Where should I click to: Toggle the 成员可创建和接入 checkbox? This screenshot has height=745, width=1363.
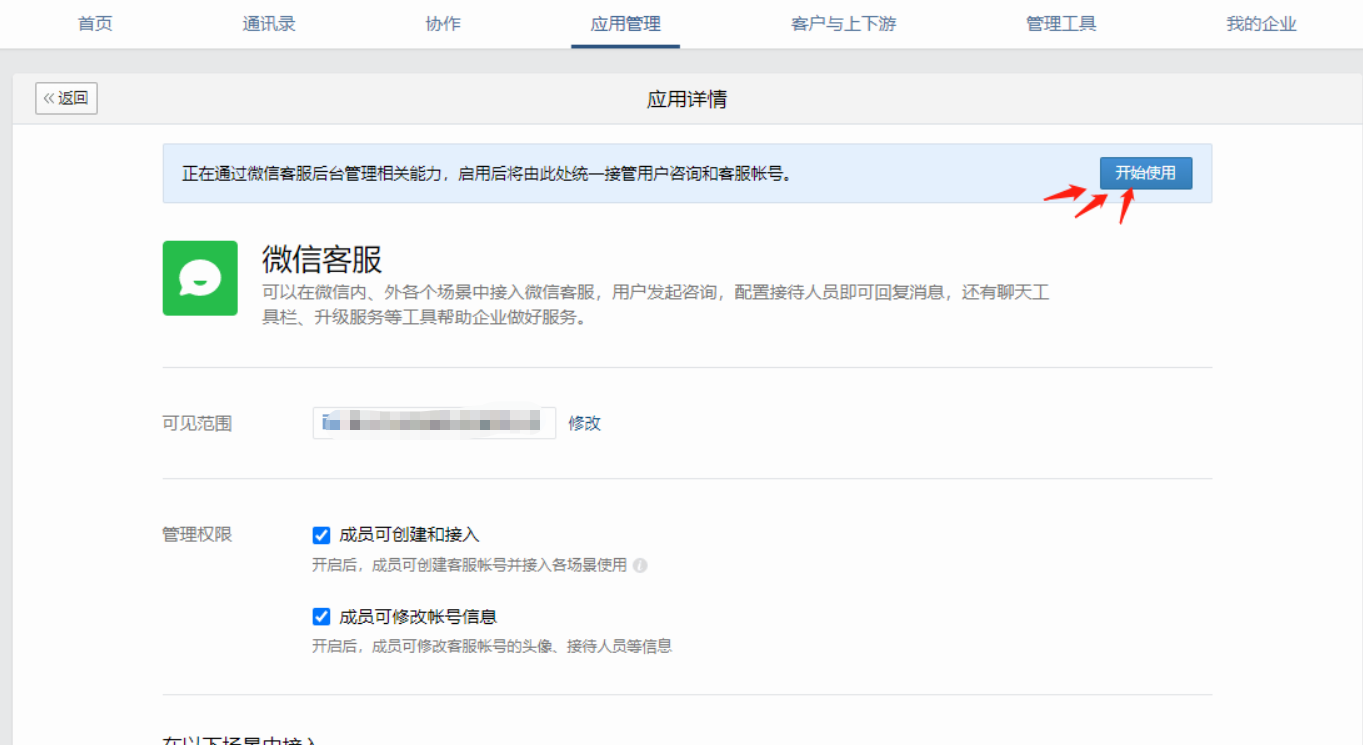[321, 535]
